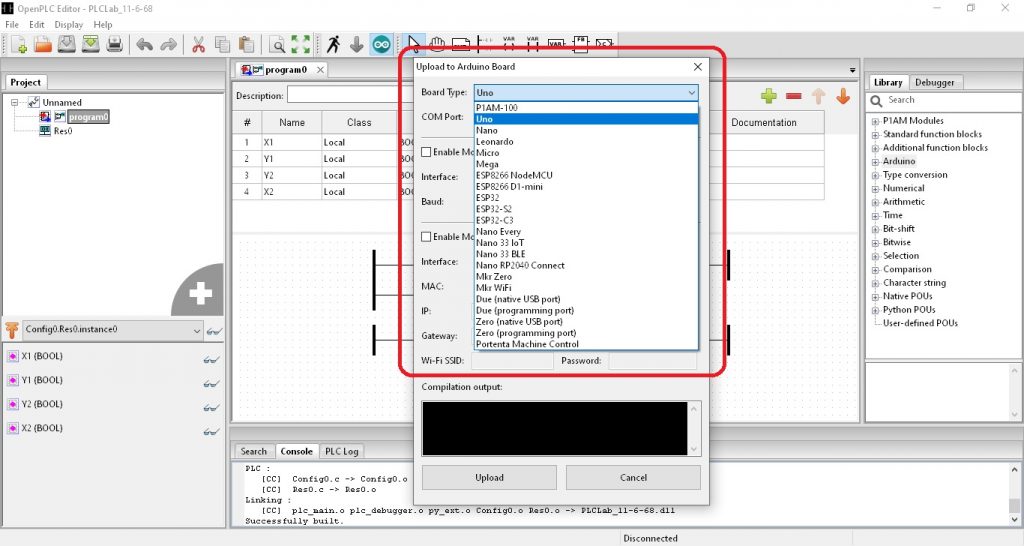This screenshot has width=1024, height=546.
Task: Click the Upload button
Action: [x=489, y=477]
